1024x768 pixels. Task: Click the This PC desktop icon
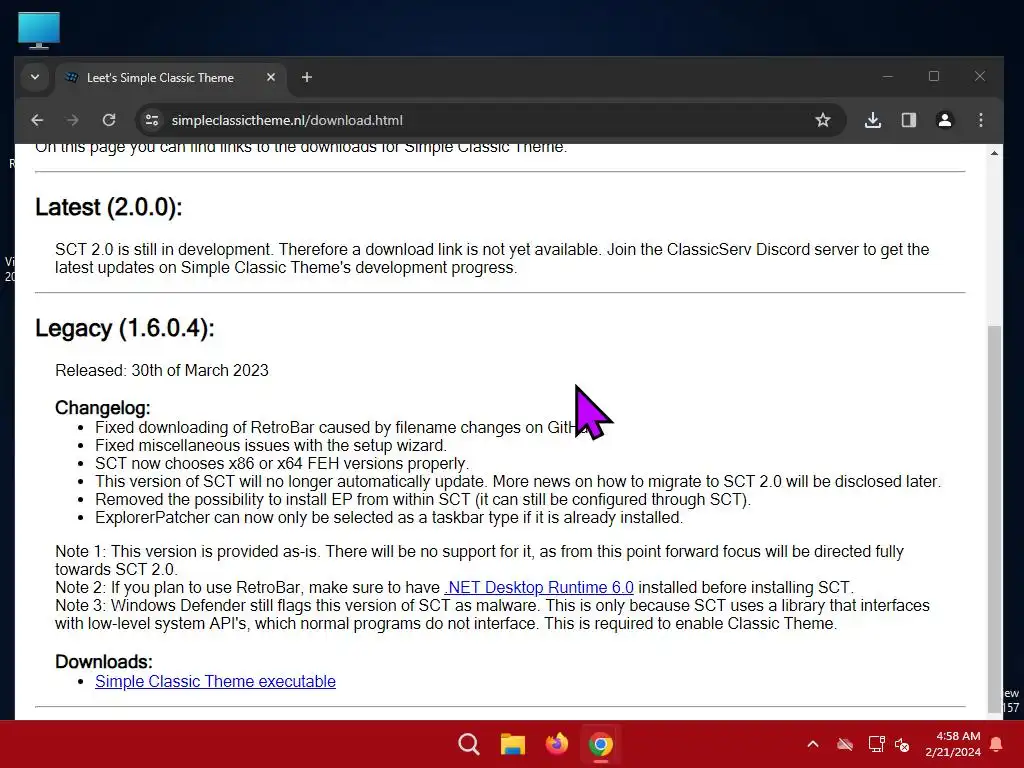pos(39,30)
